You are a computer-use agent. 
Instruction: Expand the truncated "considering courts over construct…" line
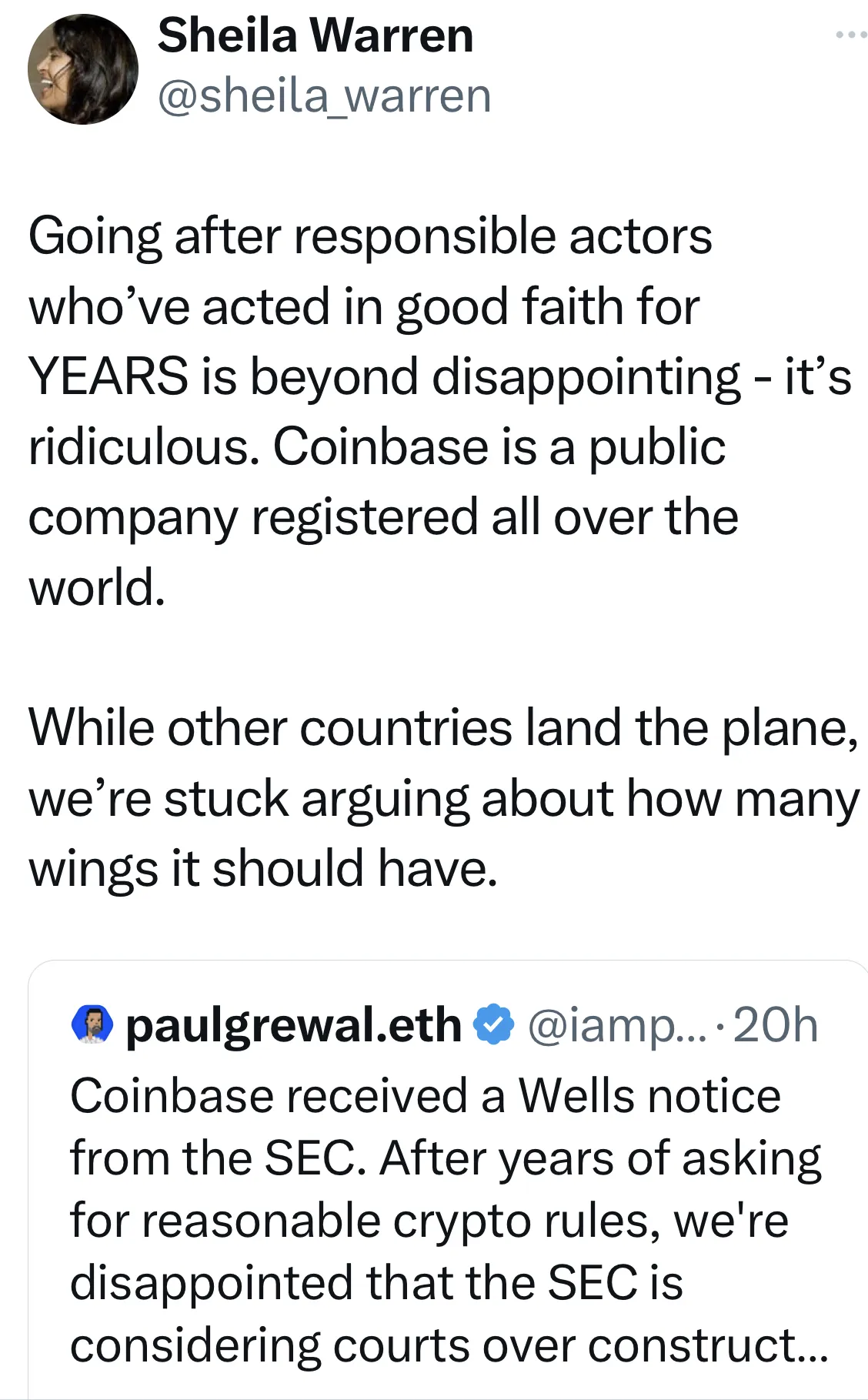click(x=449, y=1345)
